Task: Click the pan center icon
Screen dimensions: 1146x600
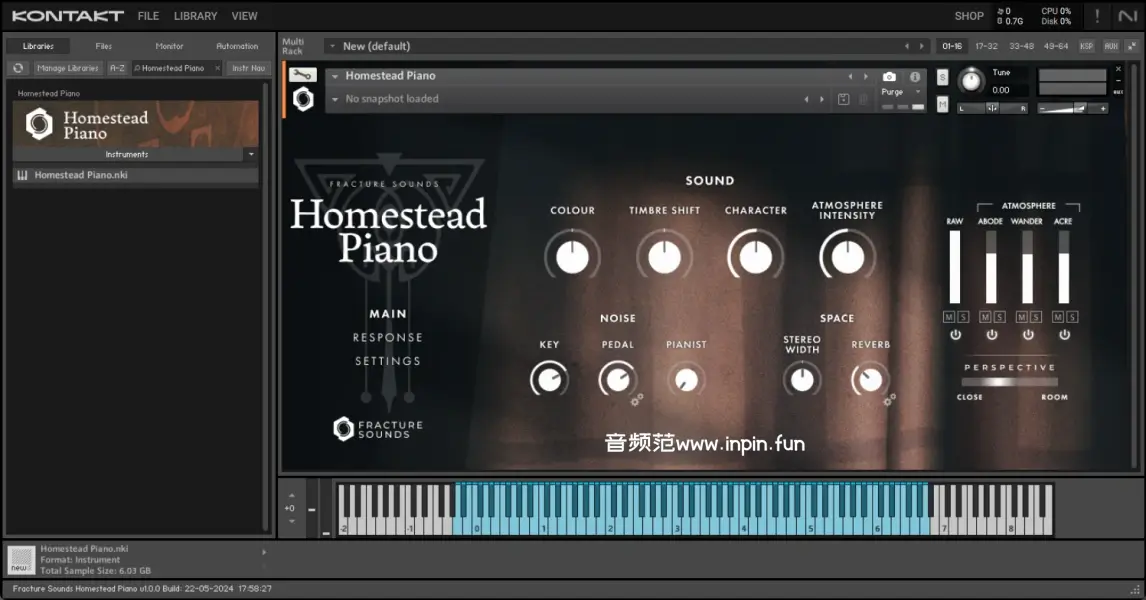Action: point(992,108)
